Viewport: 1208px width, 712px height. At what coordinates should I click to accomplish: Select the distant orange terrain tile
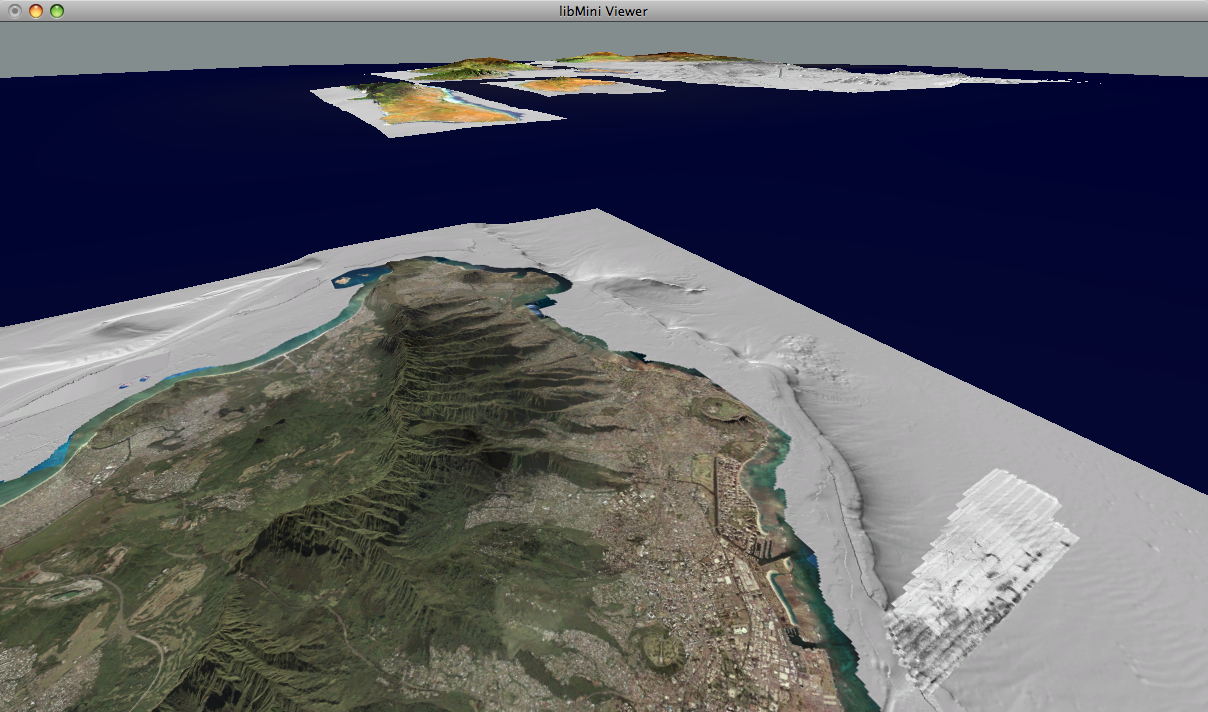tap(565, 86)
